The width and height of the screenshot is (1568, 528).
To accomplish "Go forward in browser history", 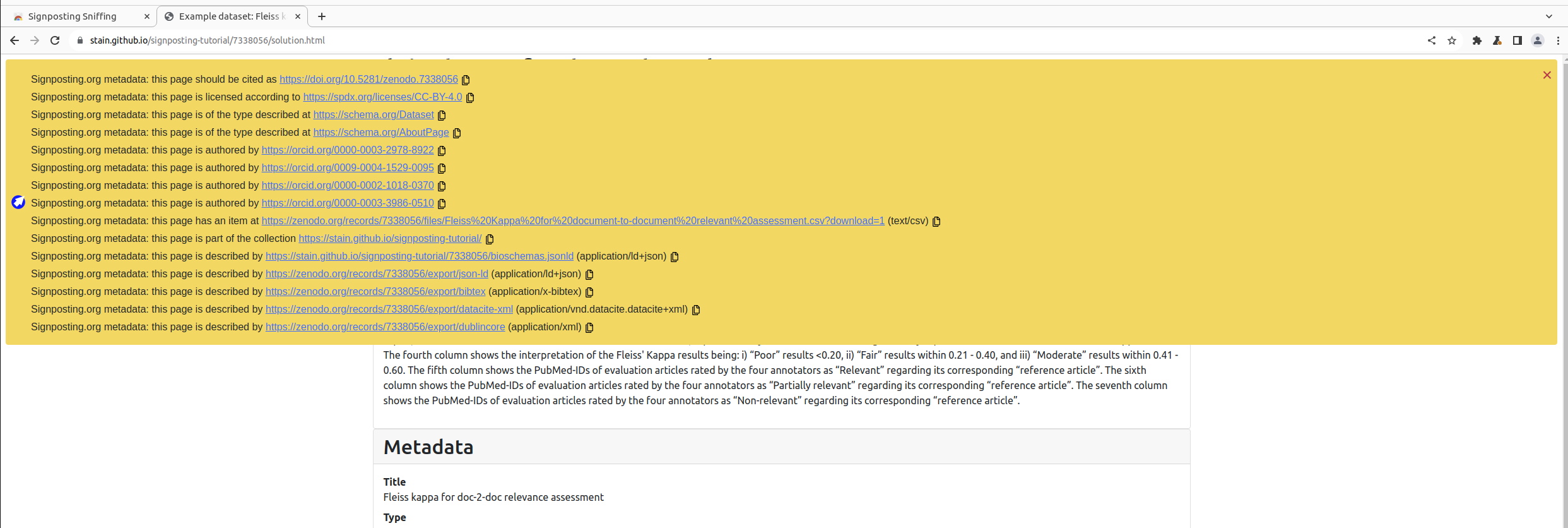I will (35, 40).
